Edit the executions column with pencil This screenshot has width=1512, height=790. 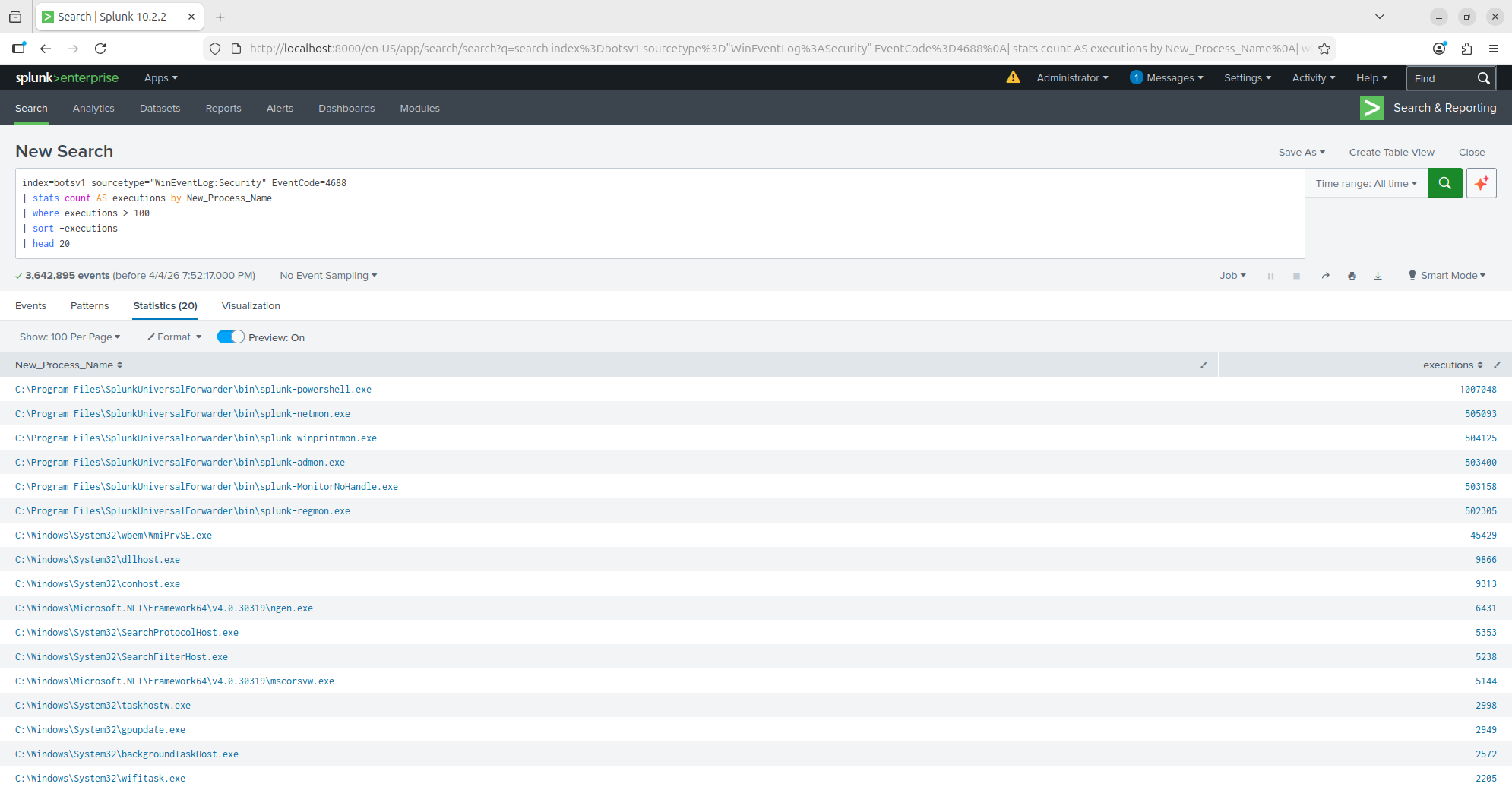click(1497, 365)
